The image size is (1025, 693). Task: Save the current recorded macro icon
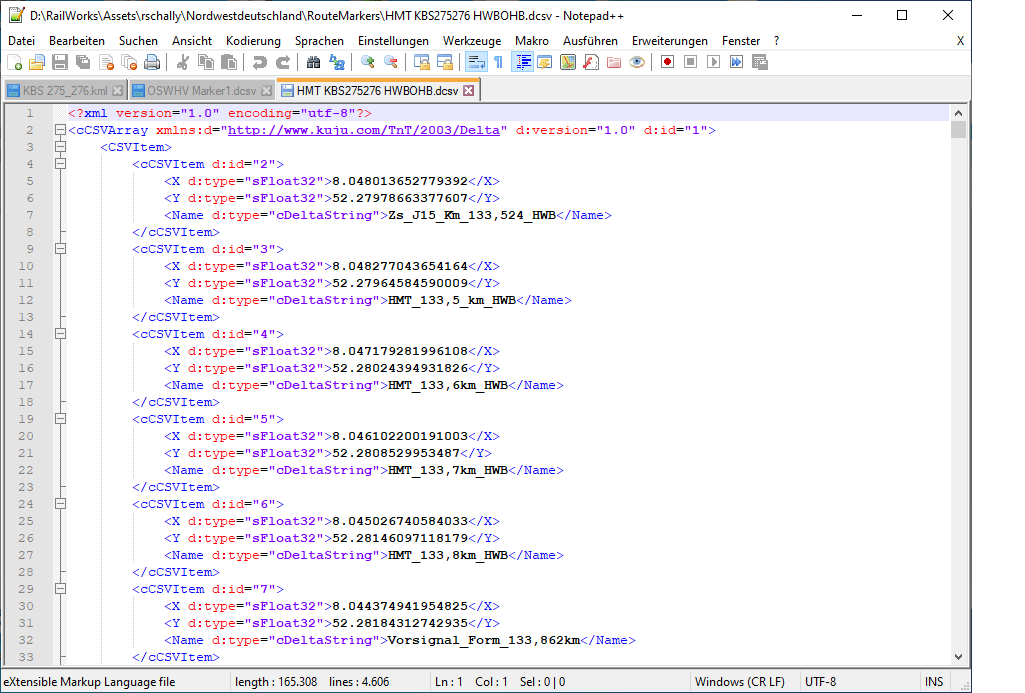click(x=760, y=62)
